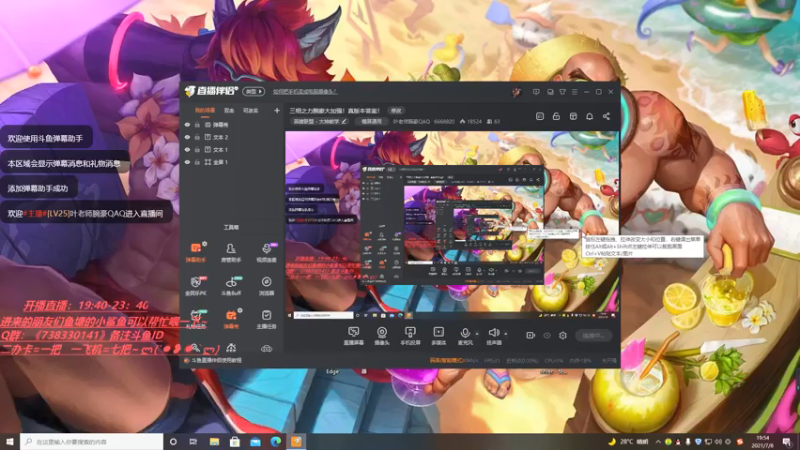Image resolution: width=800 pixels, height=450 pixels.
Task: Open the Windows Start menu
Action: pyautogui.click(x=10, y=442)
